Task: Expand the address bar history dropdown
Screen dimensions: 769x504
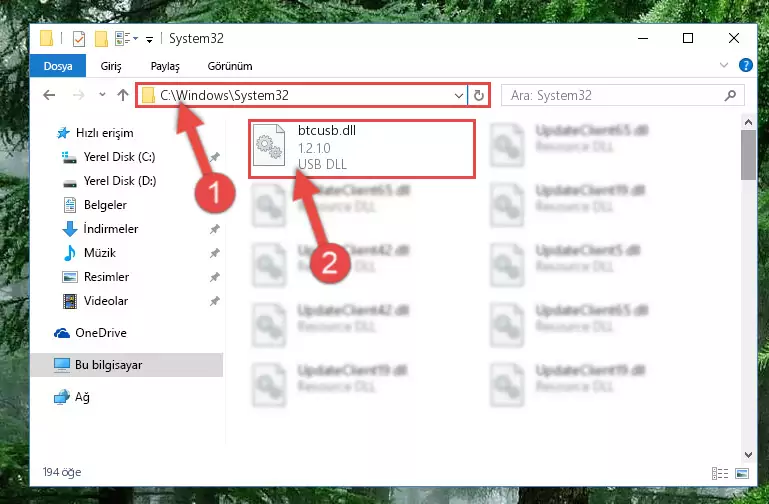Action: pos(459,96)
